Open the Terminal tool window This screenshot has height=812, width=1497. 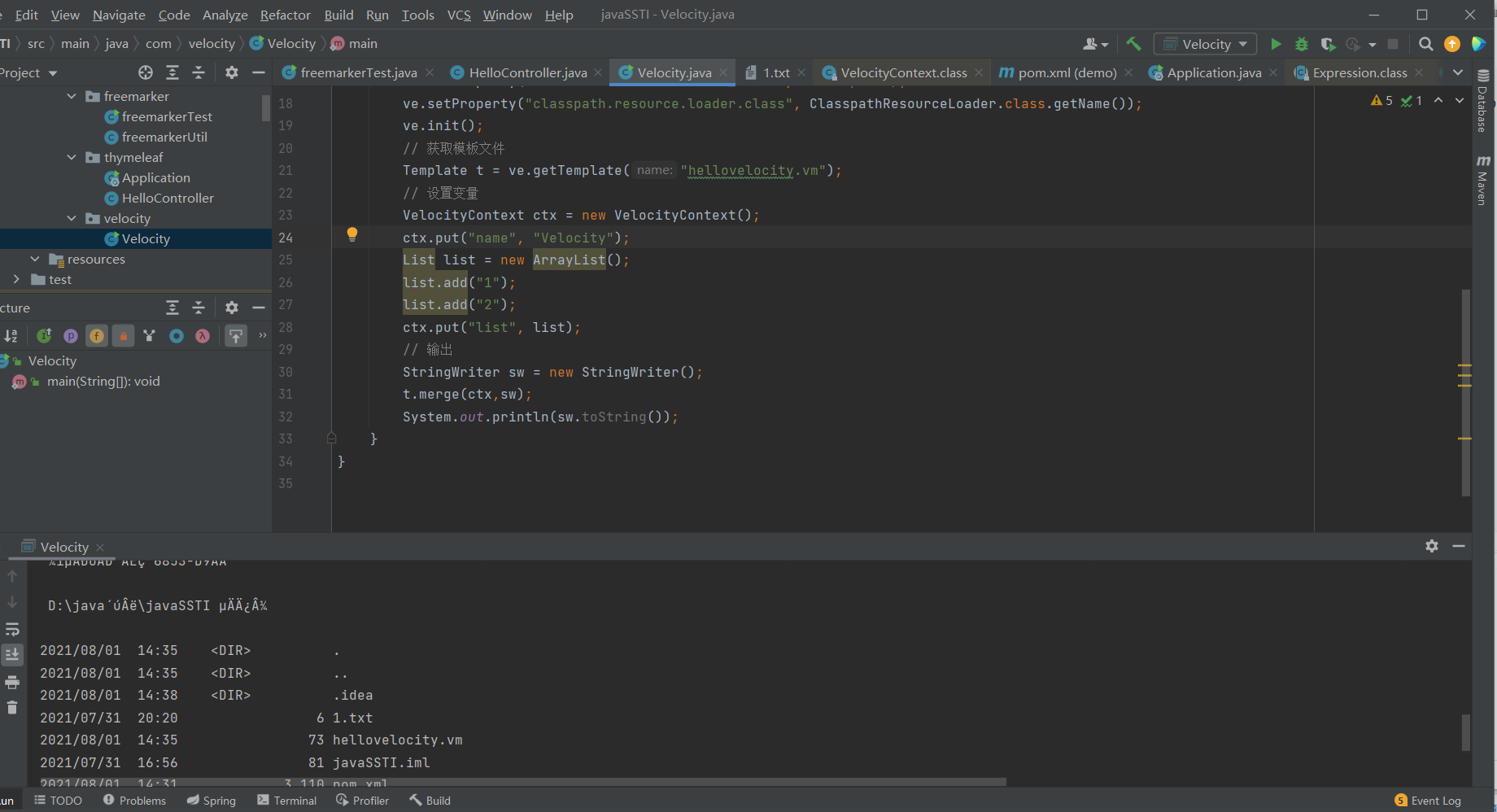[x=286, y=801]
